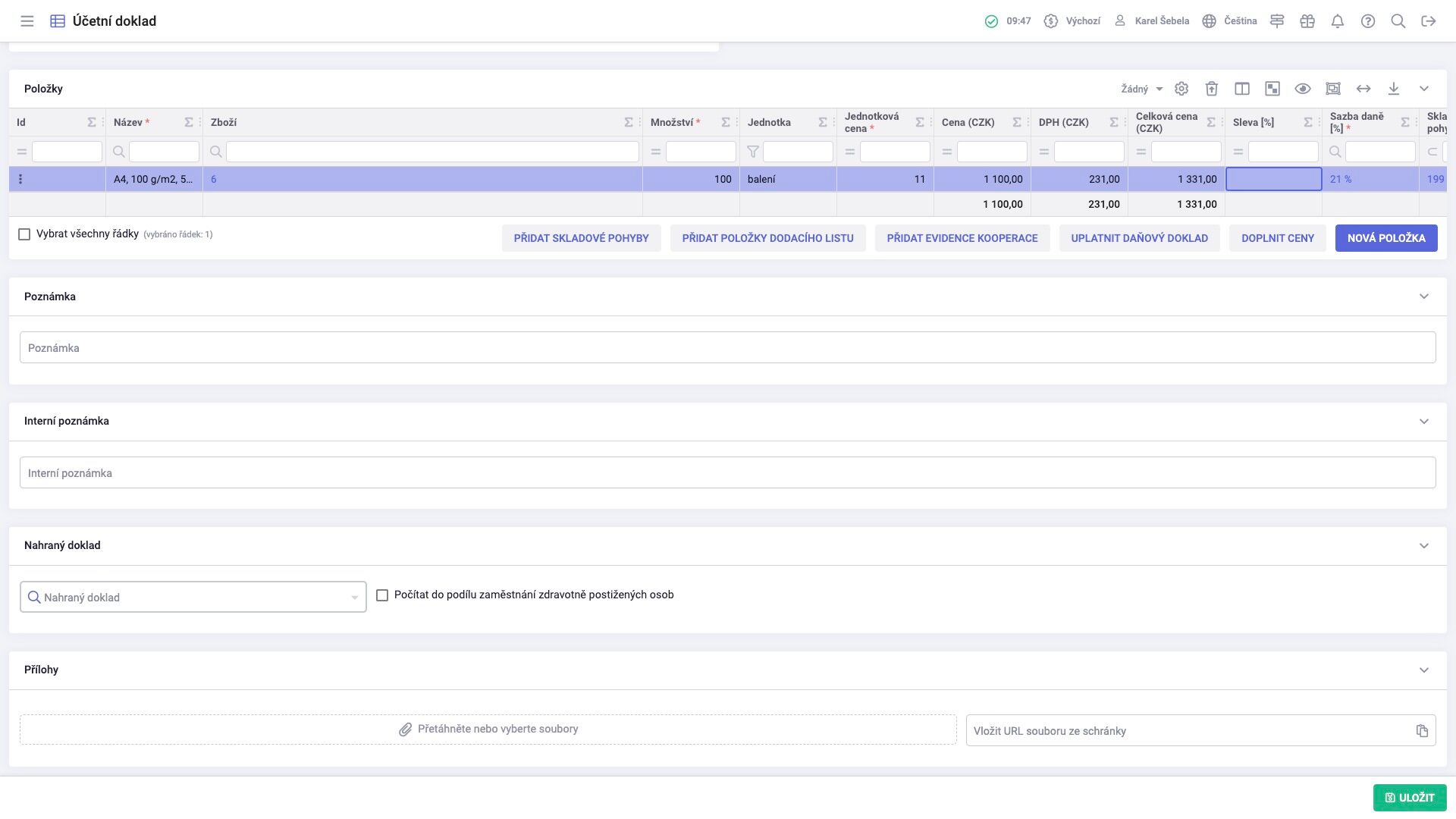Image resolution: width=1456 pixels, height=819 pixels.
Task: Open the hamburger main menu
Action: click(x=27, y=21)
